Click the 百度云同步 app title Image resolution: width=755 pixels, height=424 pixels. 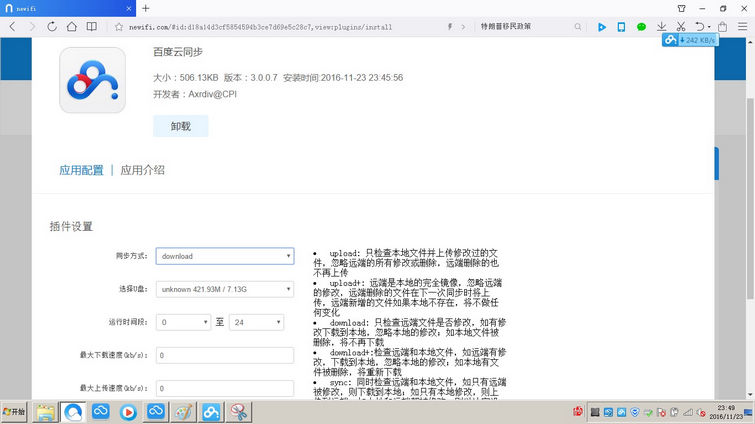(x=178, y=52)
